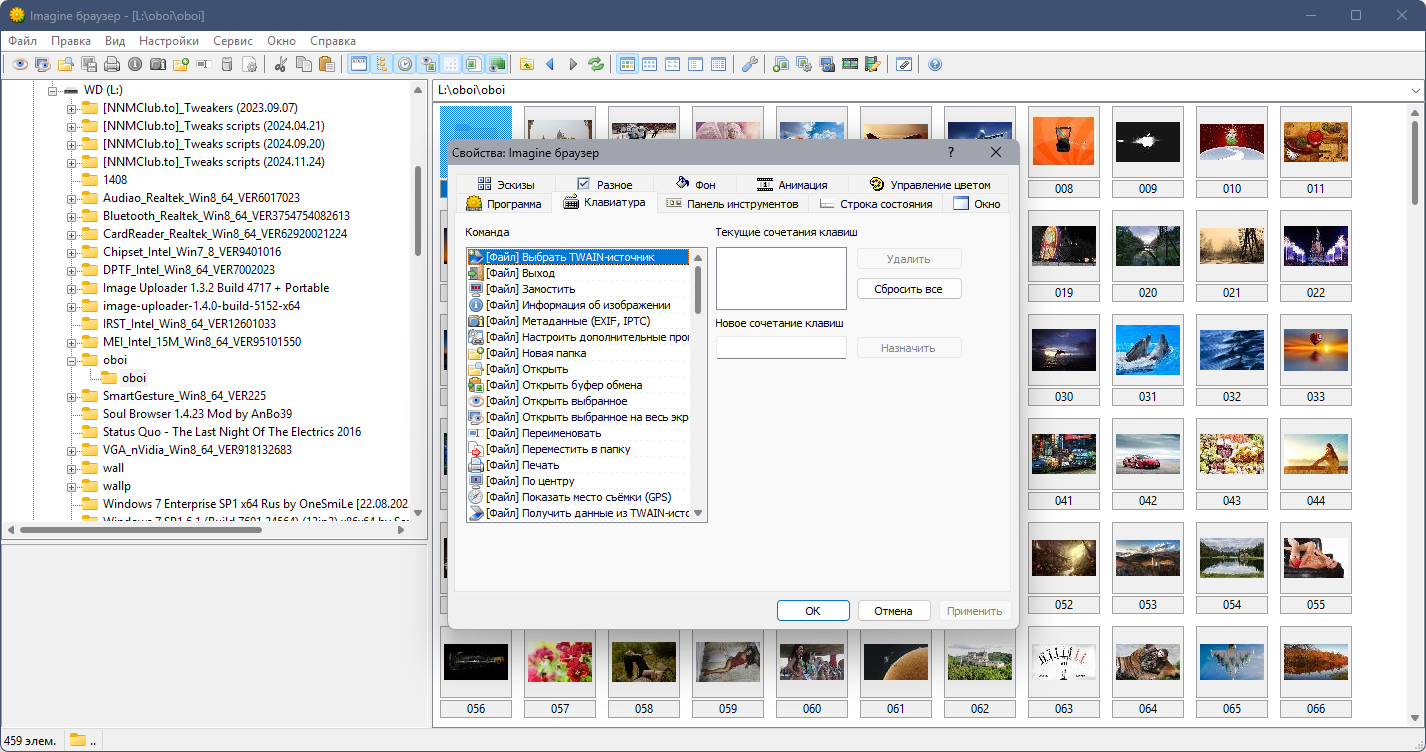
Task: Switch to the Панель инструментов tab
Action: (x=731, y=204)
